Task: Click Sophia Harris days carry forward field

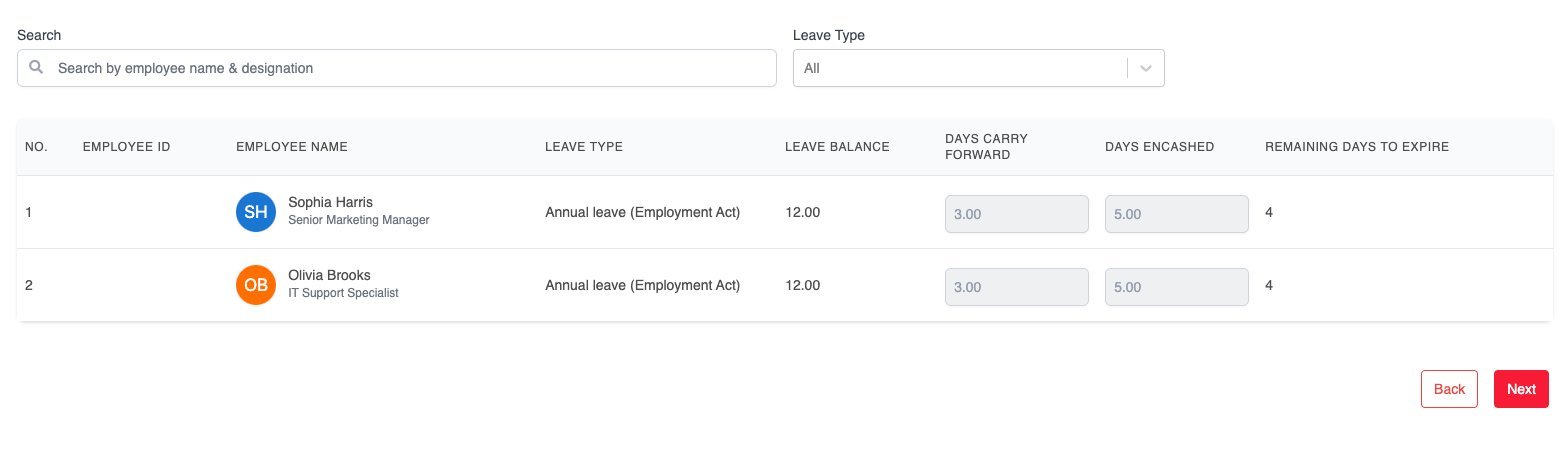Action: coord(1016,214)
